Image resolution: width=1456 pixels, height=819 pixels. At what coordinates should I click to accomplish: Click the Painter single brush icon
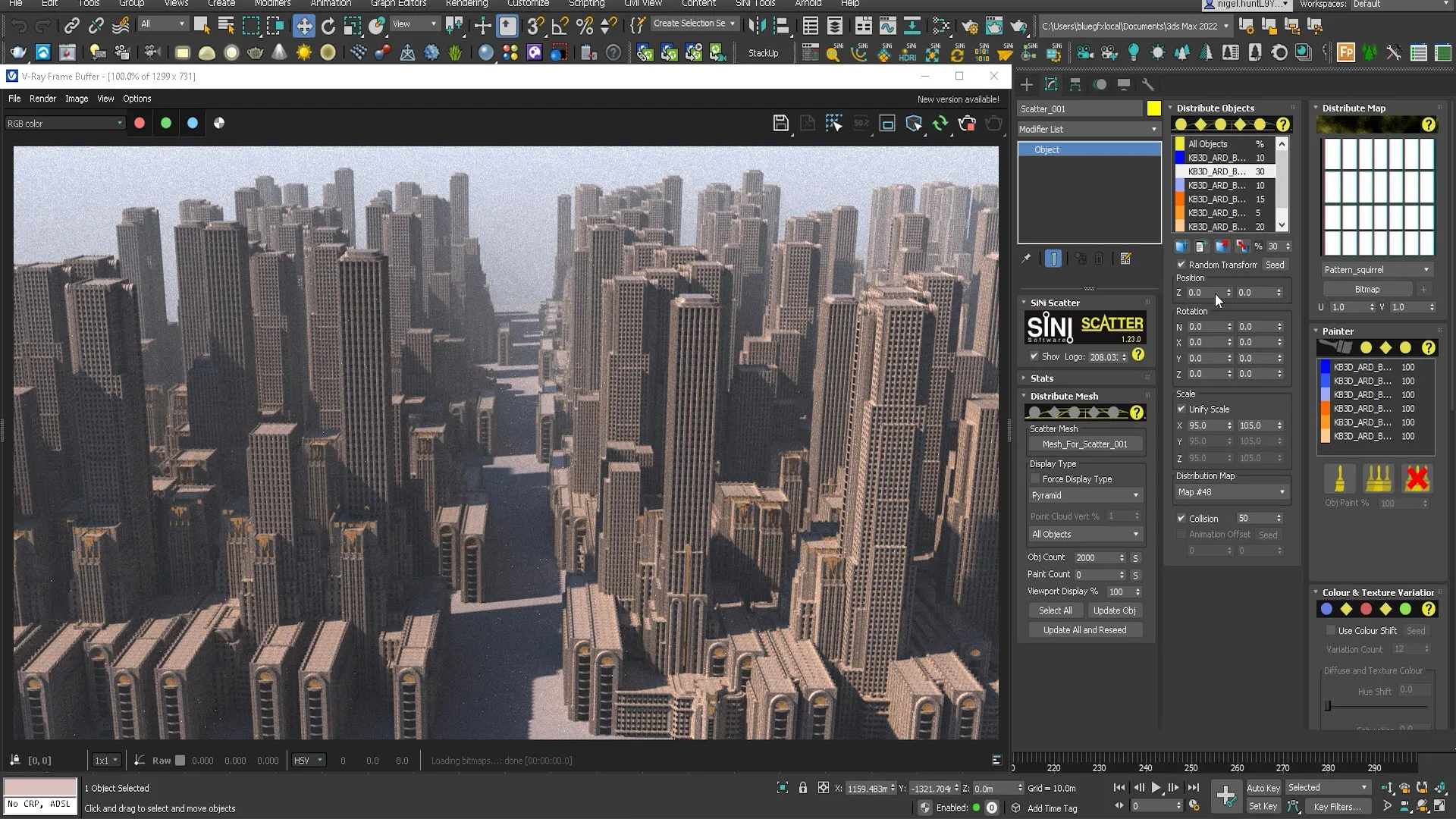point(1340,479)
